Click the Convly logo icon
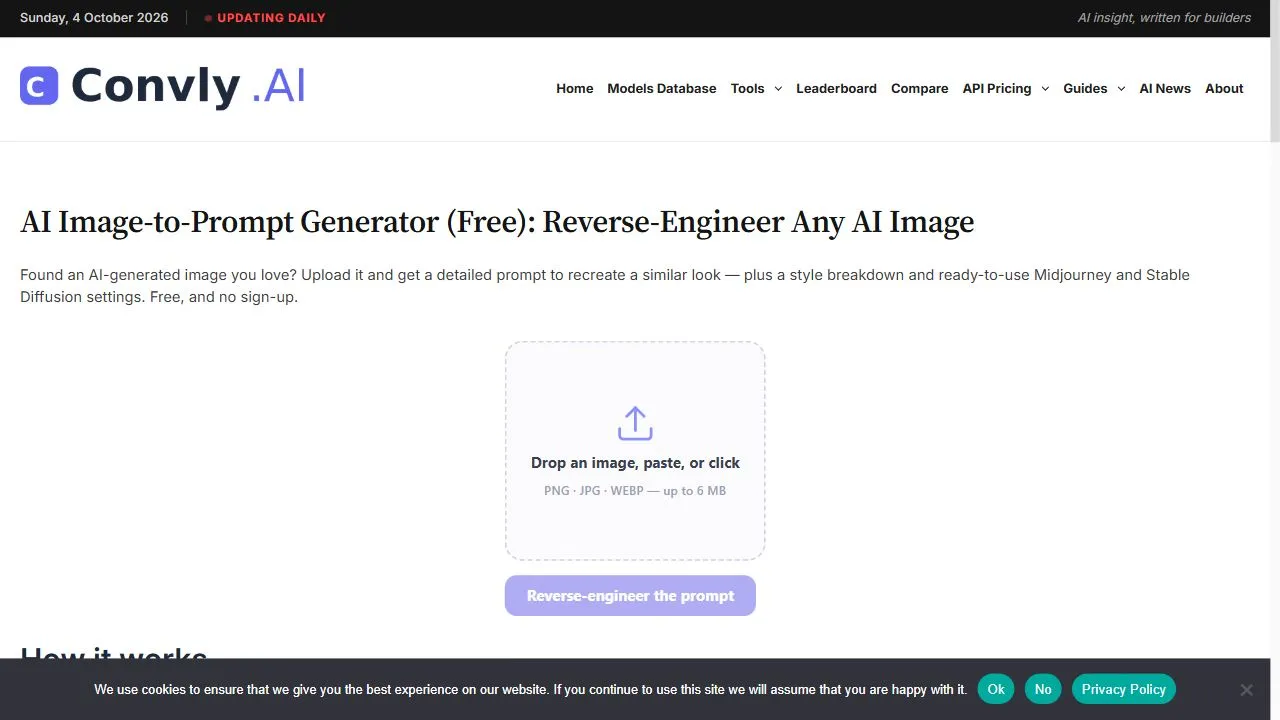1280x720 pixels. coord(39,86)
